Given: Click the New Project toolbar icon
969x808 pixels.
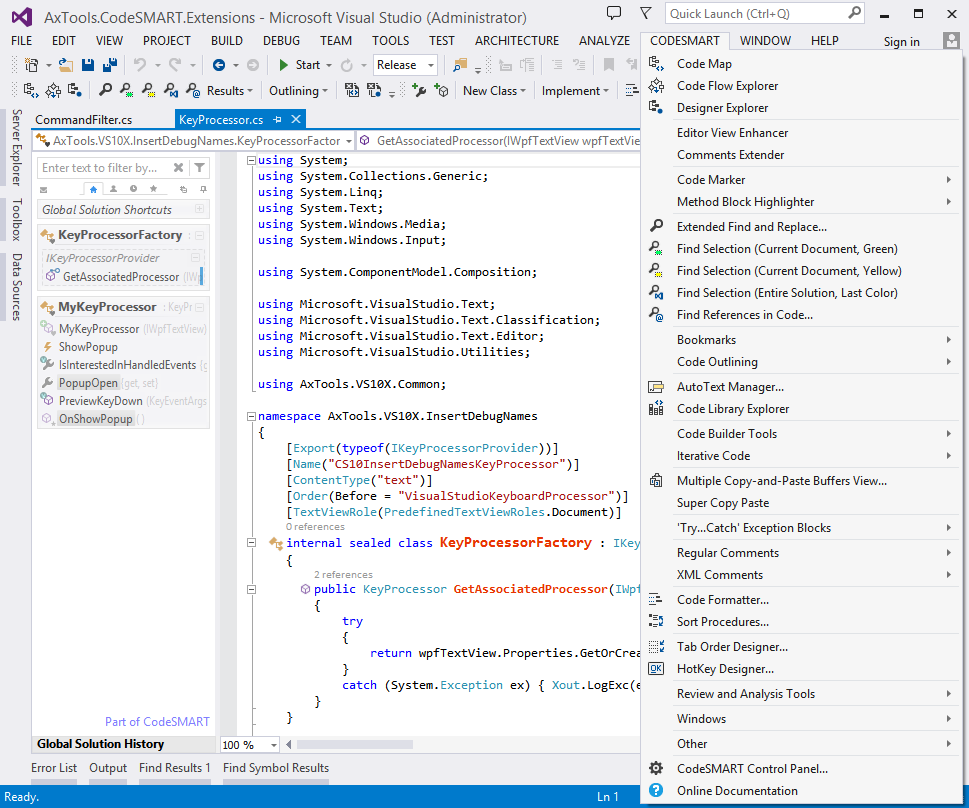Looking at the screenshot, I should coord(31,64).
